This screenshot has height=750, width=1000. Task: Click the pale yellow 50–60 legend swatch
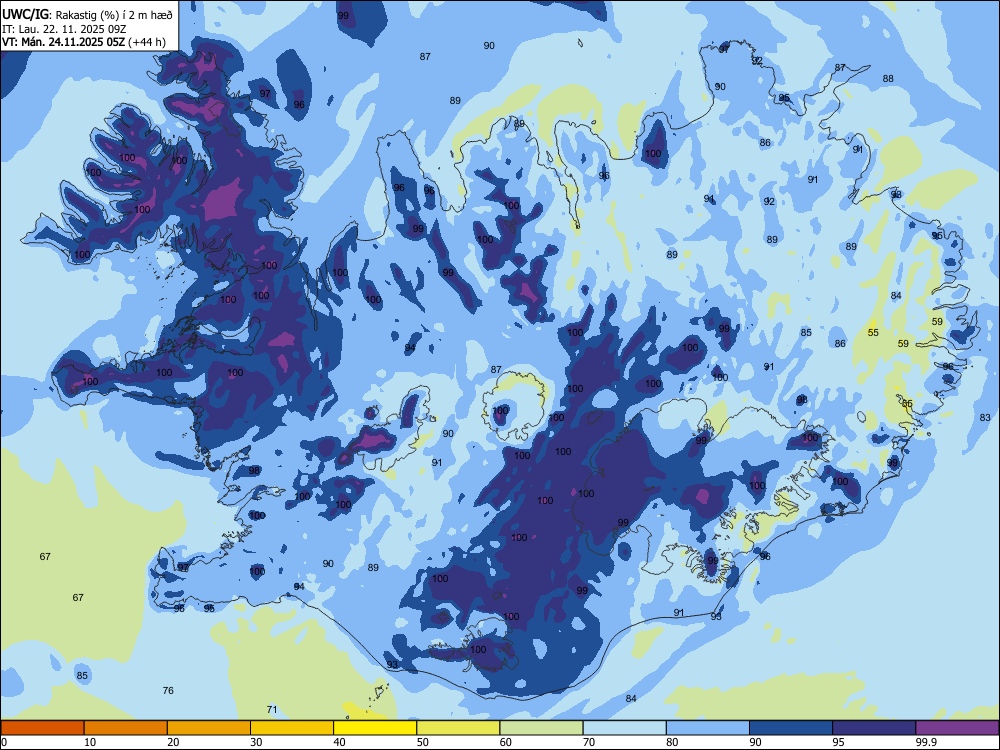coord(459,728)
